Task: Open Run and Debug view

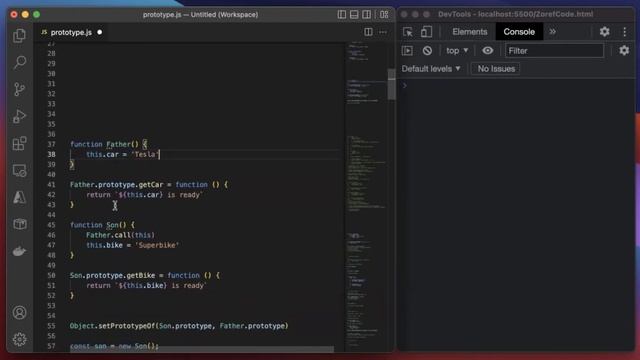Action: tap(19, 116)
